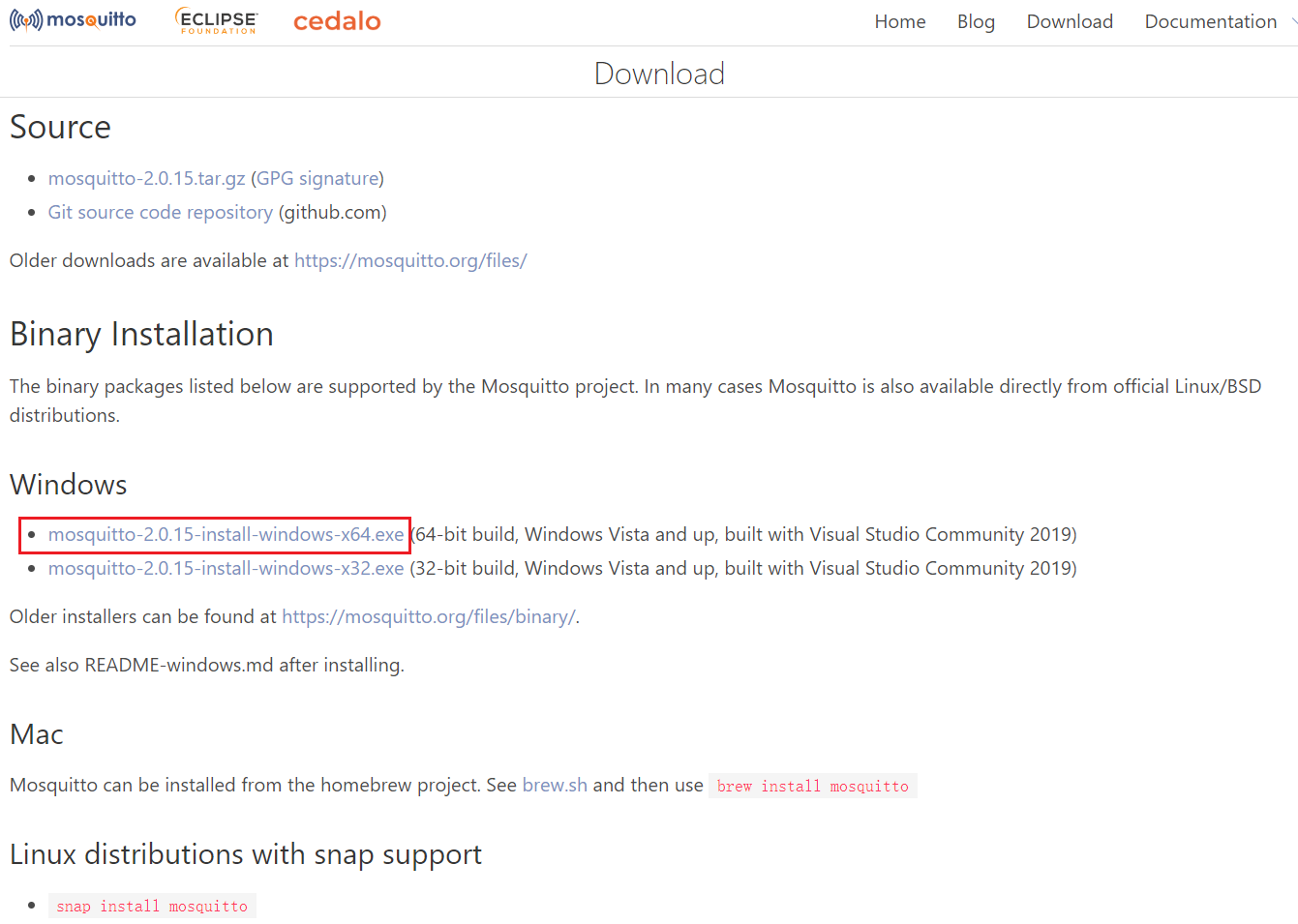
Task: Go to the Home page
Action: [x=899, y=21]
